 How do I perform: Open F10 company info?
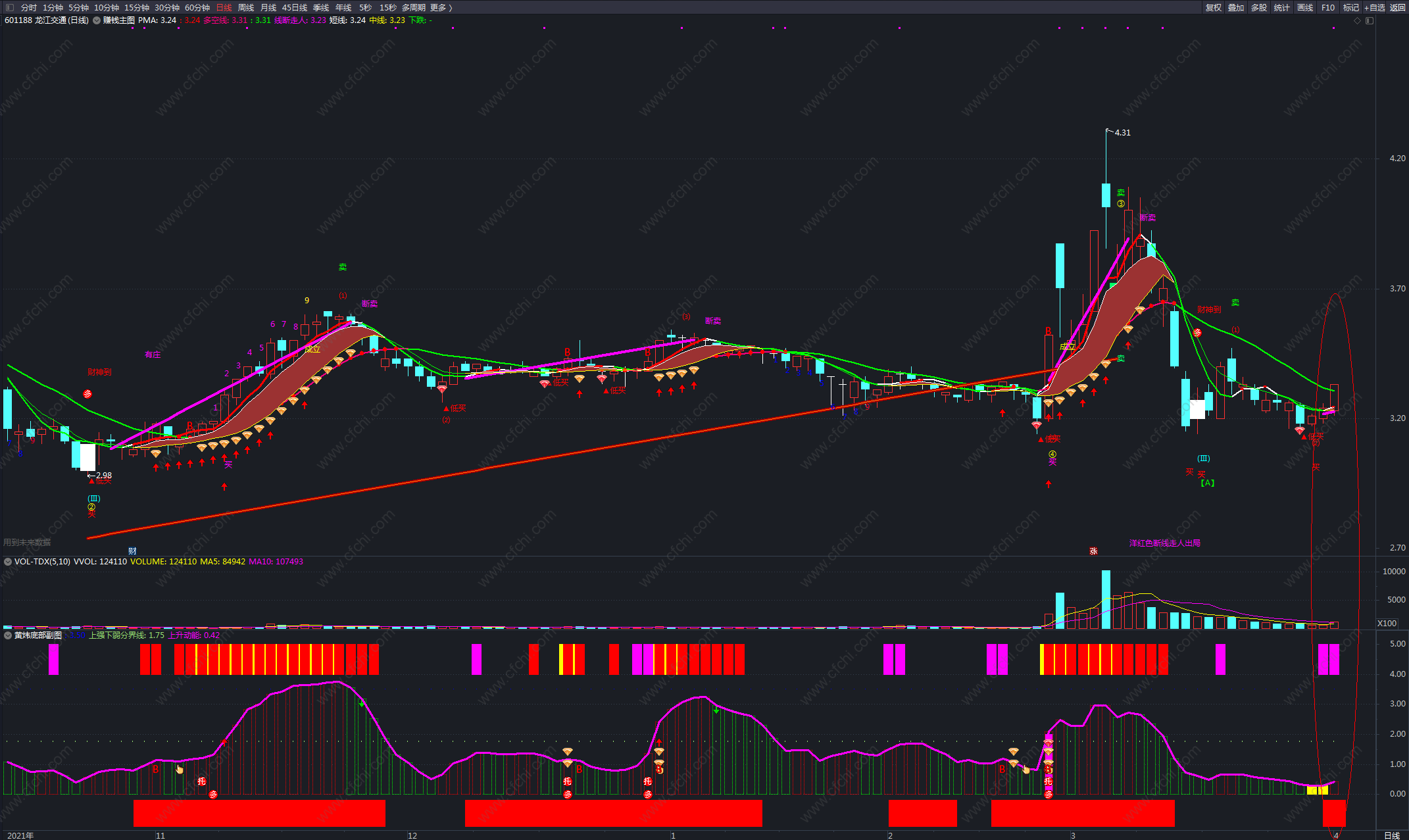[x=1327, y=7]
